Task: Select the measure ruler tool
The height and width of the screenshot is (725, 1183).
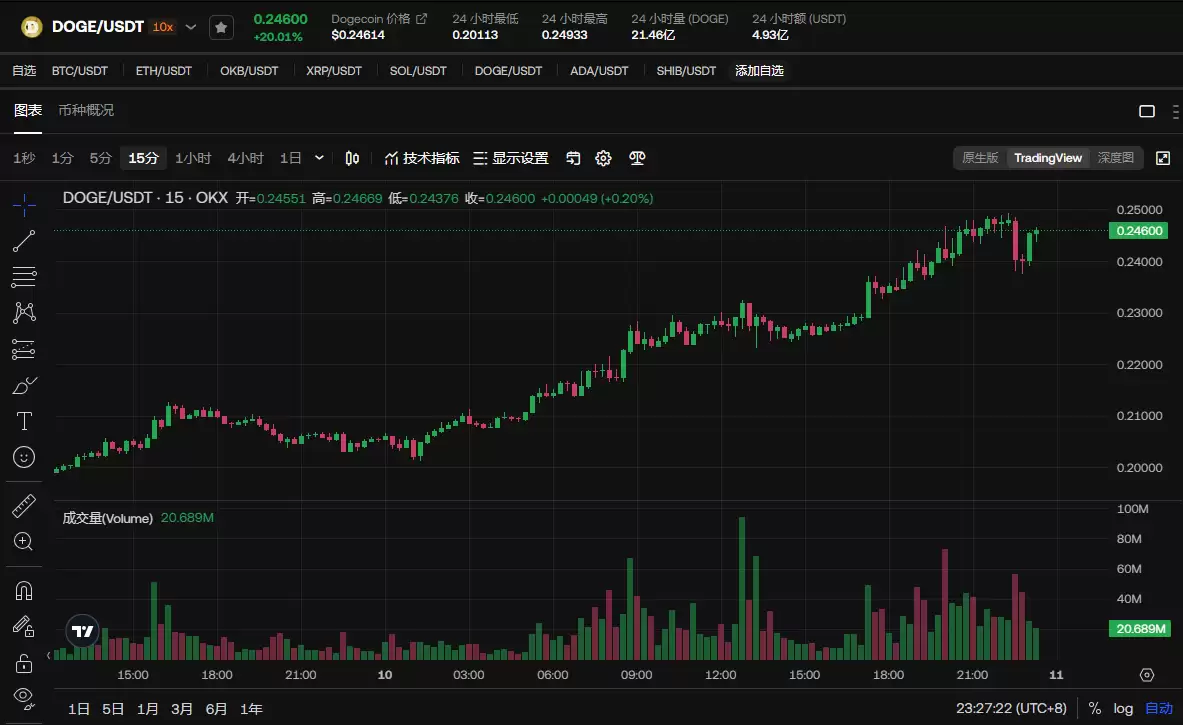Action: 23,505
